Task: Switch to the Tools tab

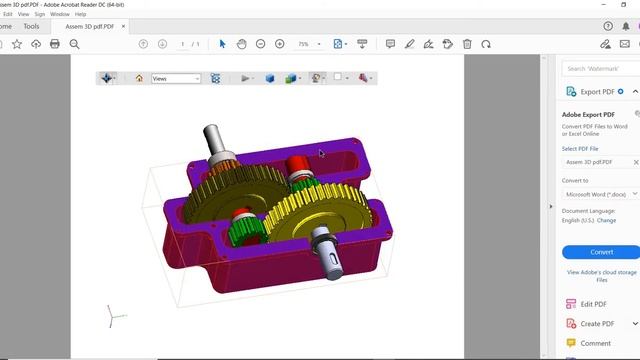Action: (x=31, y=26)
